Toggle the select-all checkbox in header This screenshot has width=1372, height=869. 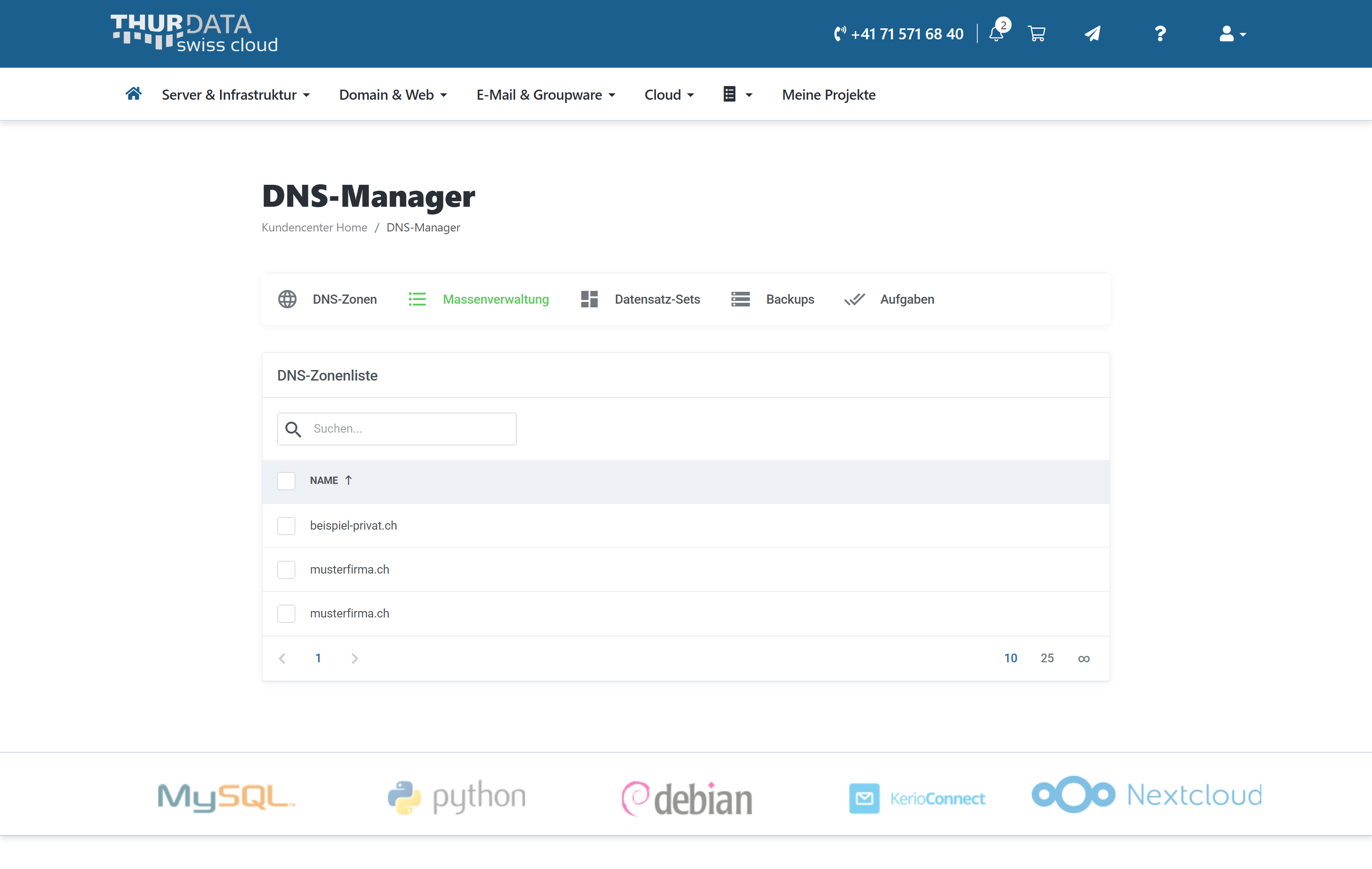click(x=286, y=481)
